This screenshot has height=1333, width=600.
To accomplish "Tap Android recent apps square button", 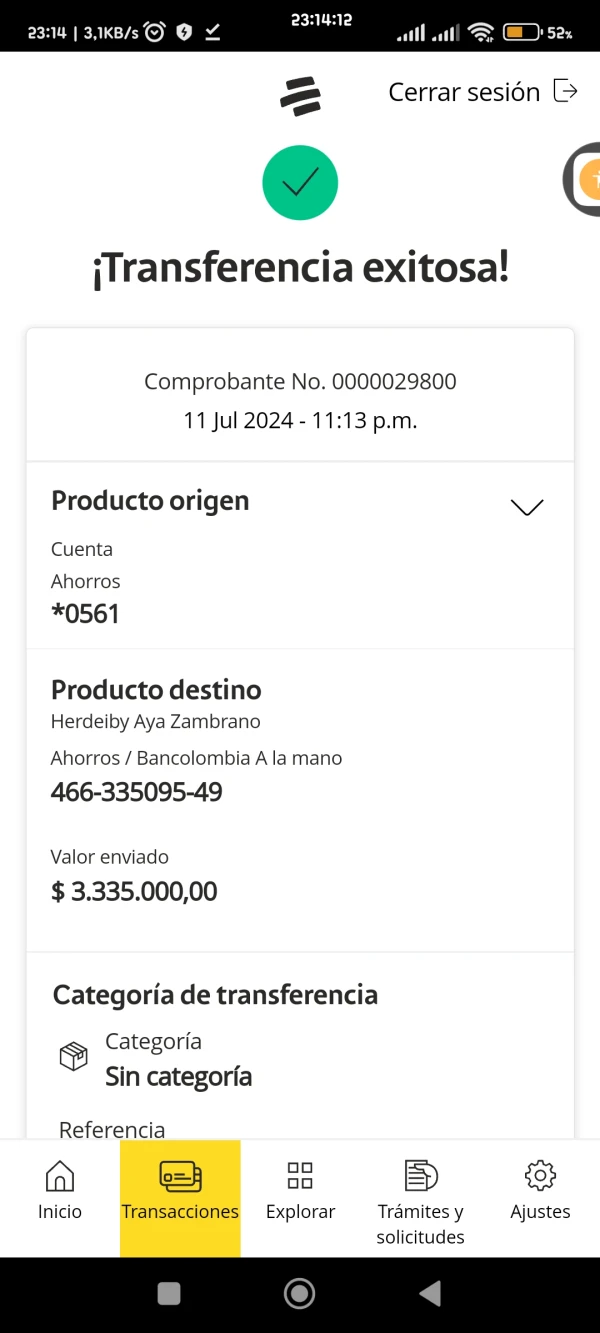I will 169,1294.
